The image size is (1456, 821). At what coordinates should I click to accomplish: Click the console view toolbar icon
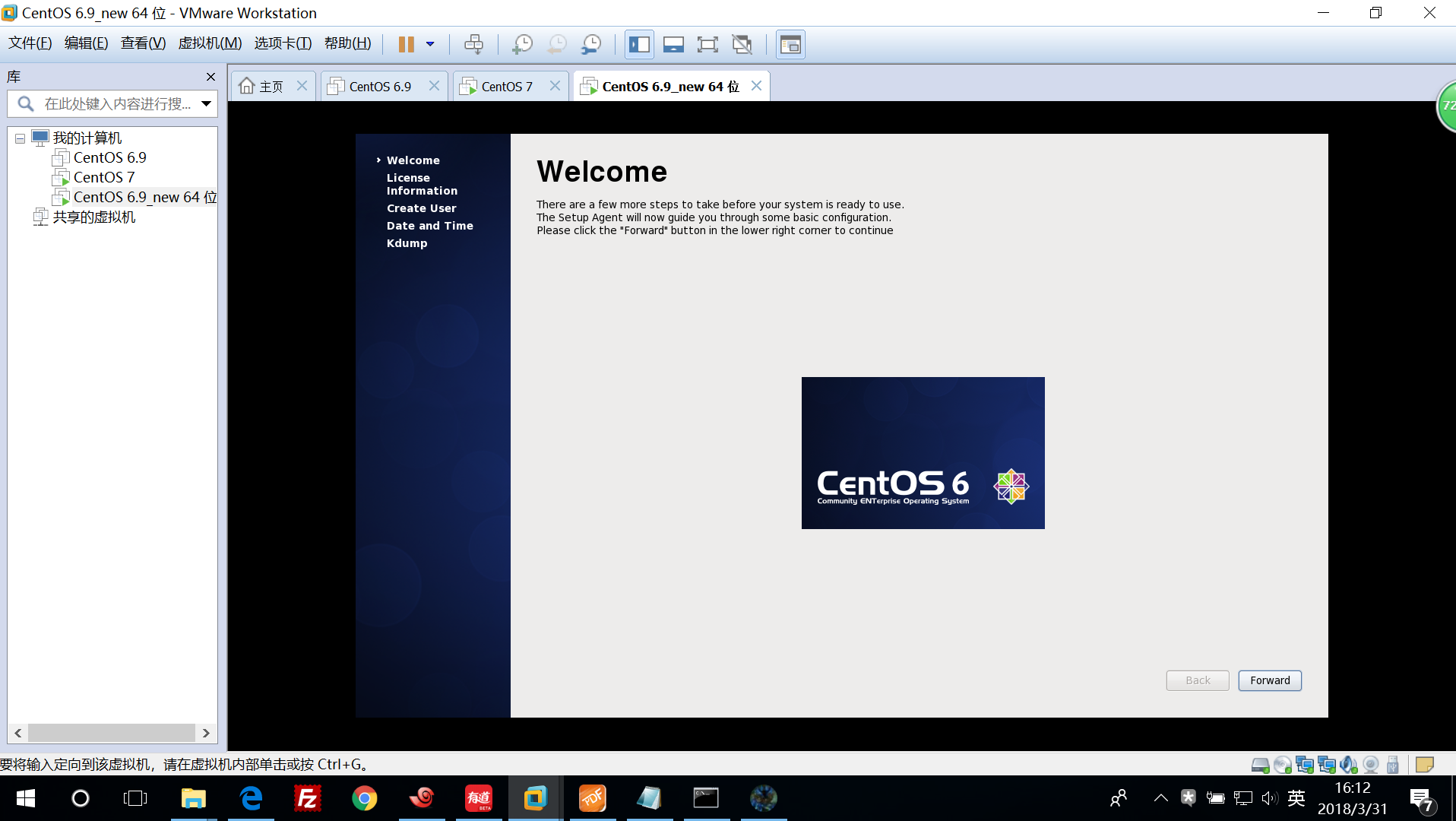[x=790, y=44]
